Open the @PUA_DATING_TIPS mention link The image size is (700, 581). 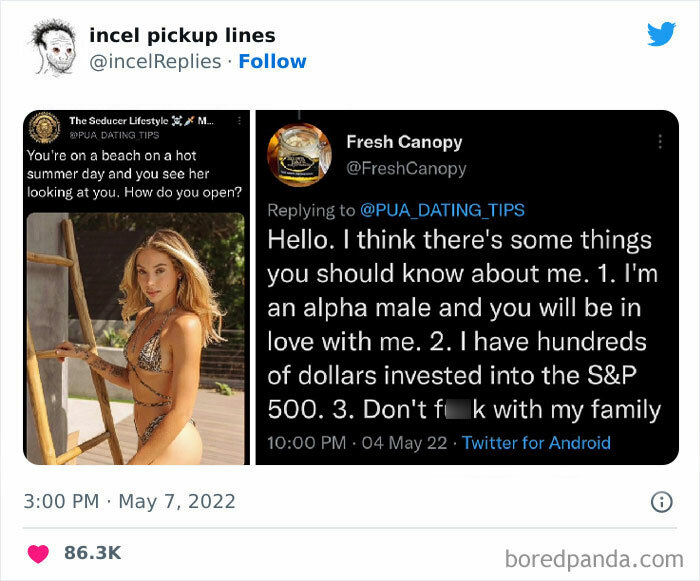click(x=441, y=210)
